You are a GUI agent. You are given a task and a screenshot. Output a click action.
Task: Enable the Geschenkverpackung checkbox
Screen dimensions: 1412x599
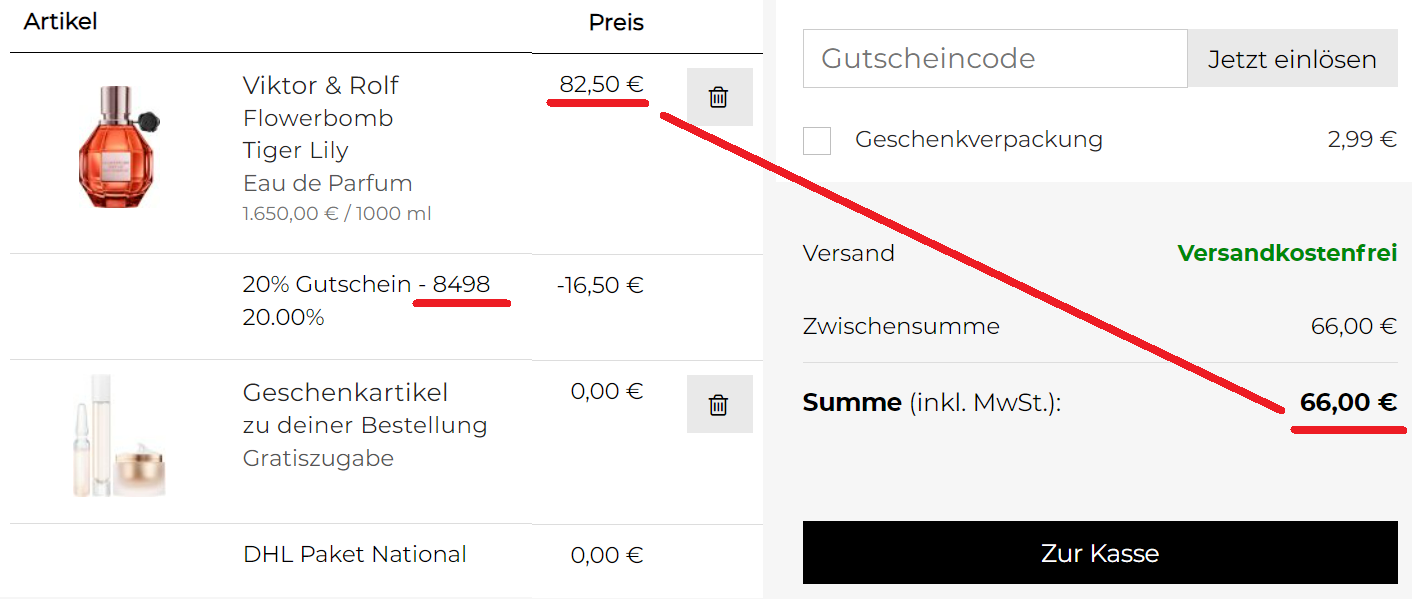tap(817, 141)
